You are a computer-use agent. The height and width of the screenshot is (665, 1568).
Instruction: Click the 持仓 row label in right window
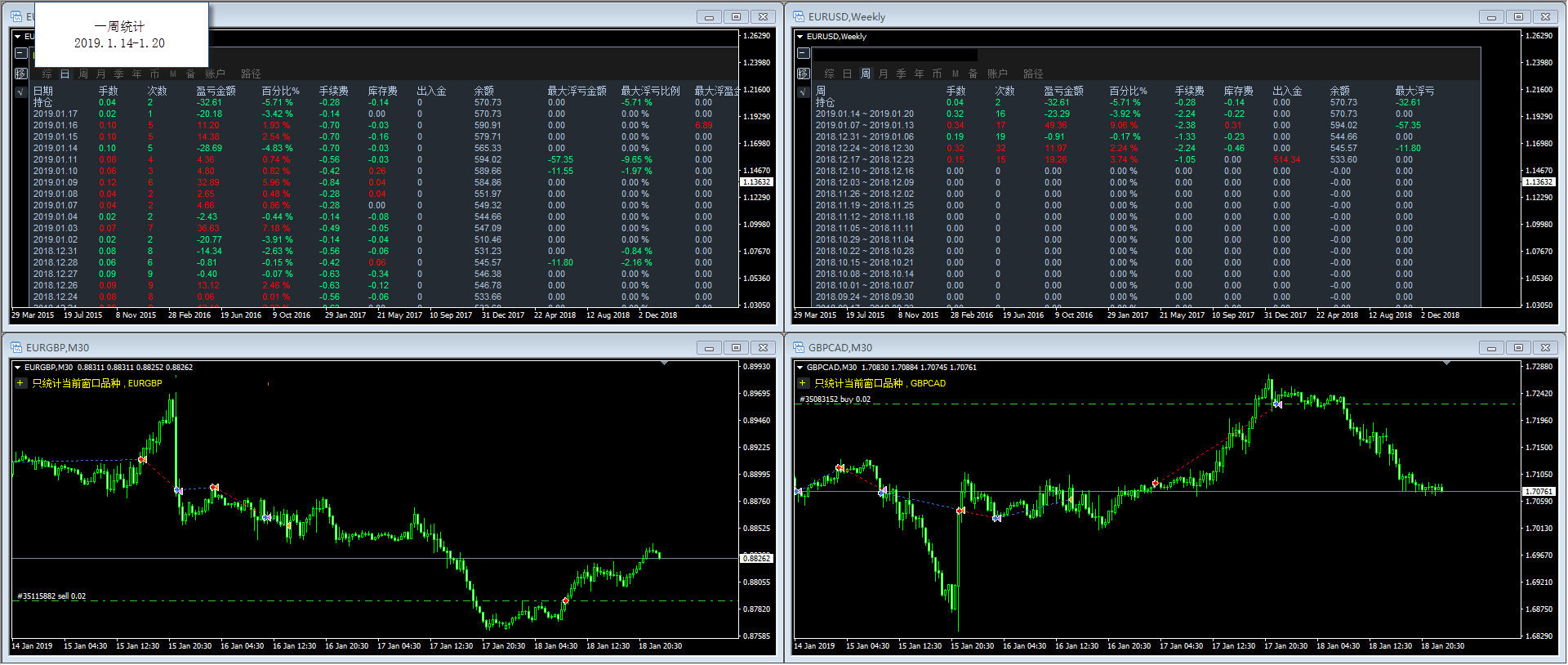click(826, 103)
